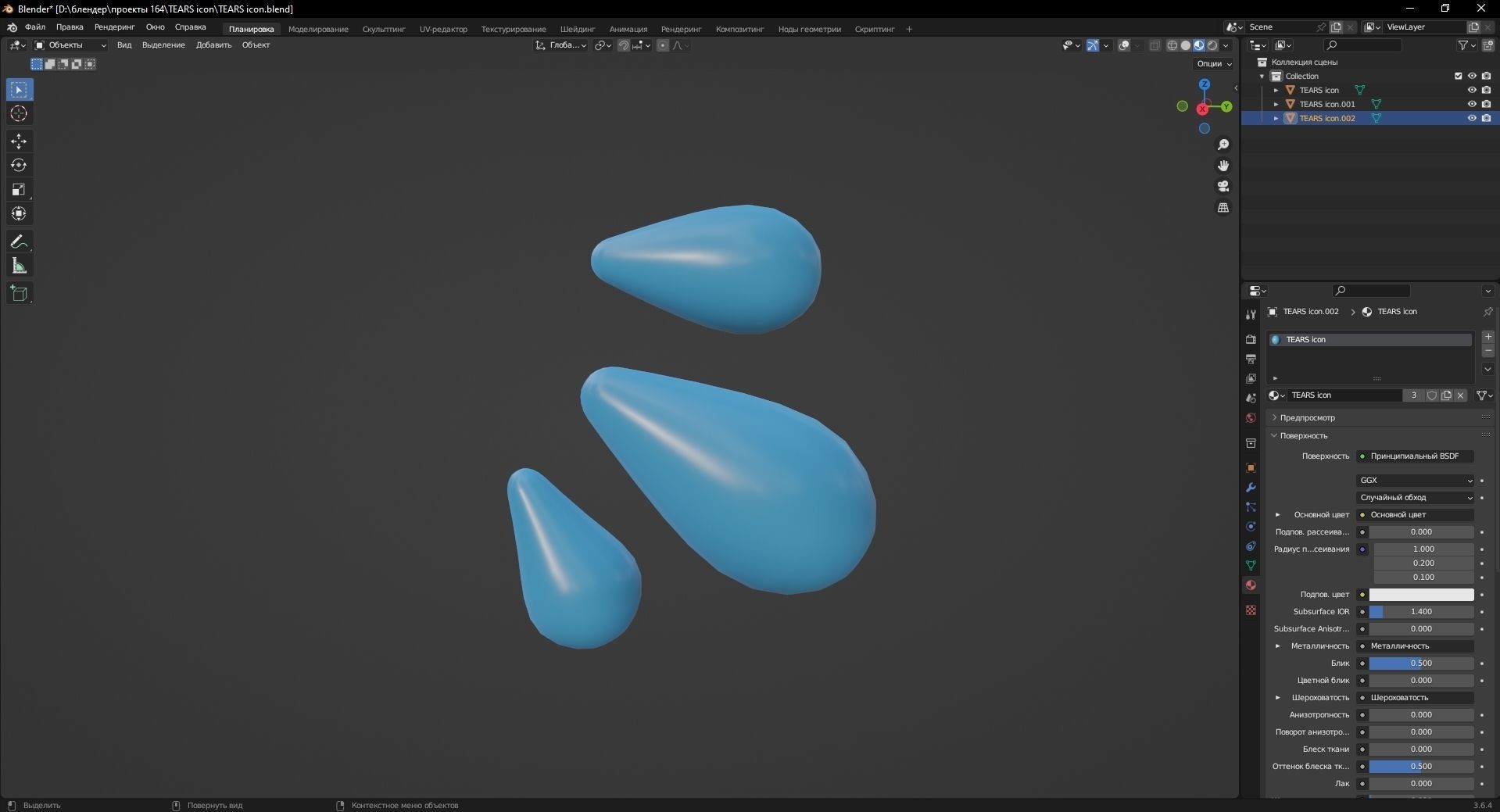Open the Object Data mesh tab
This screenshot has width=1500, height=812.
tap(1251, 565)
